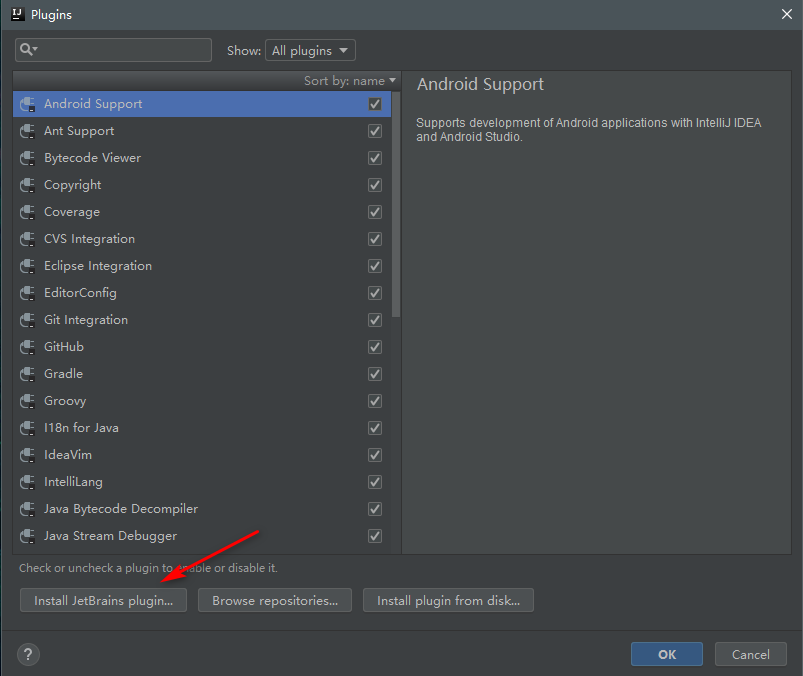Click the I18n for Java plugin icon
The width and height of the screenshot is (803, 676).
click(x=28, y=428)
